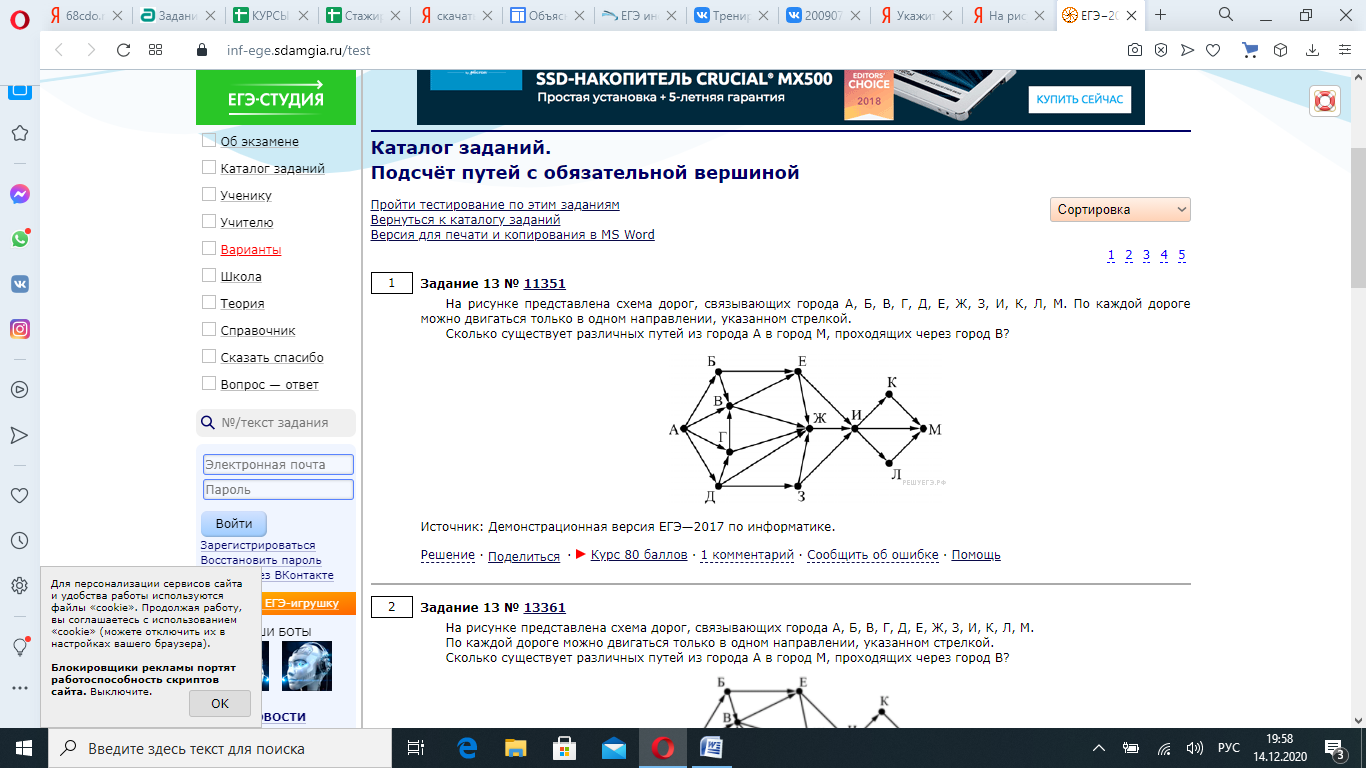
Task: Open the sidebar player icon
Action: [19, 390]
